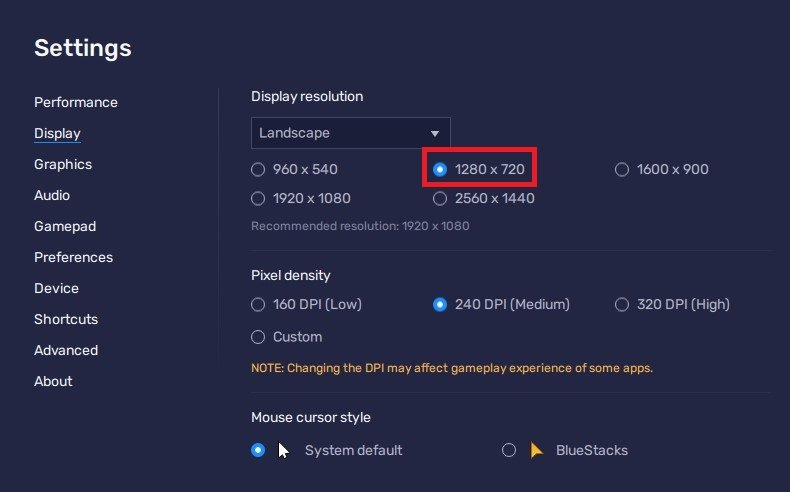
Task: Click the System default cursor icon
Action: [x=284, y=450]
